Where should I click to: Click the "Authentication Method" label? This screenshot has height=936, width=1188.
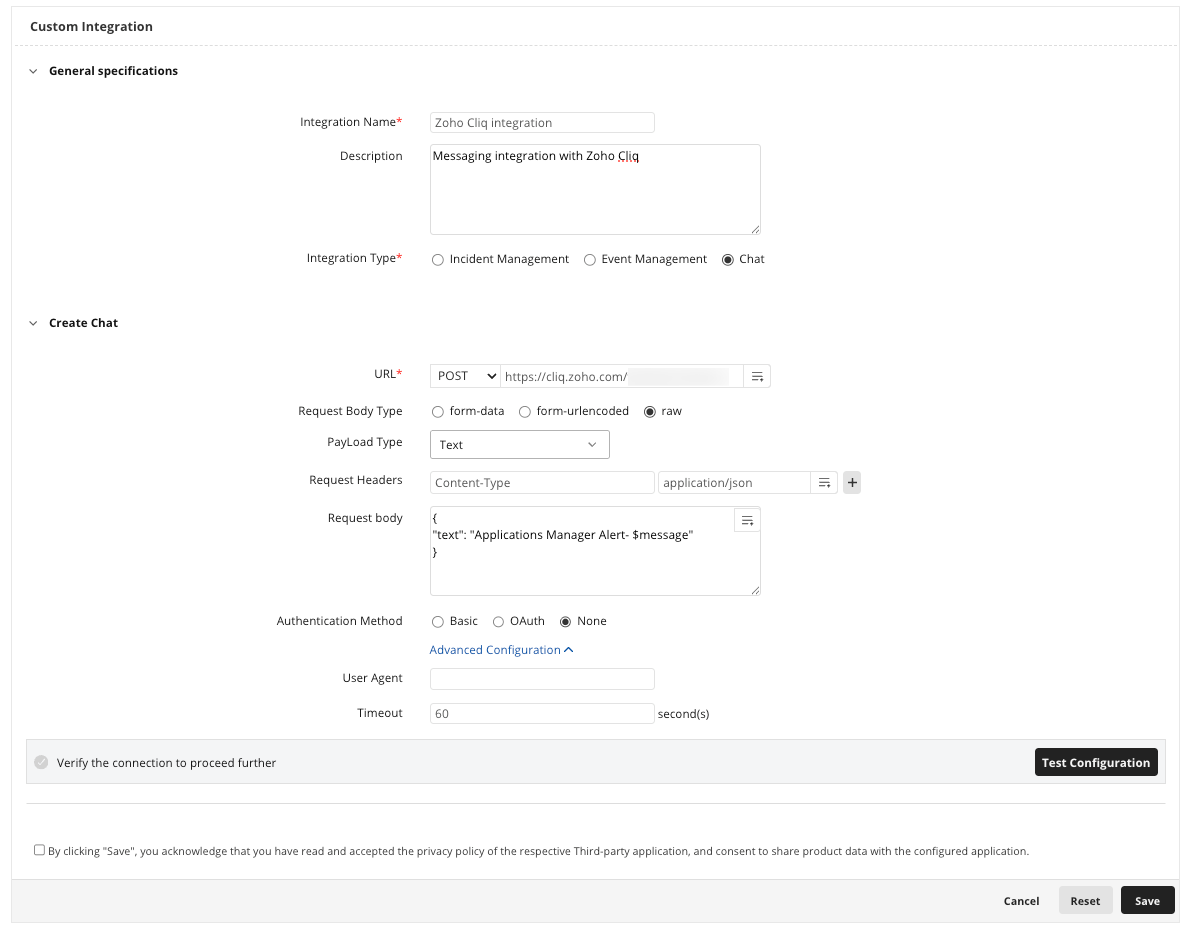coord(339,621)
